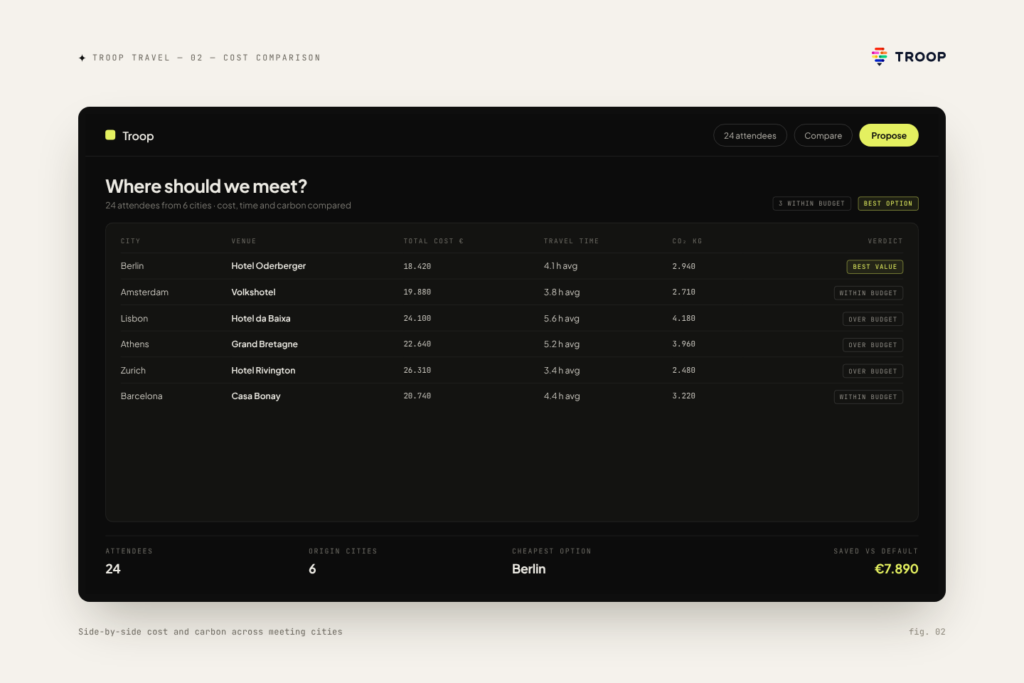Click Athens' Over Budget badge

coord(873,345)
